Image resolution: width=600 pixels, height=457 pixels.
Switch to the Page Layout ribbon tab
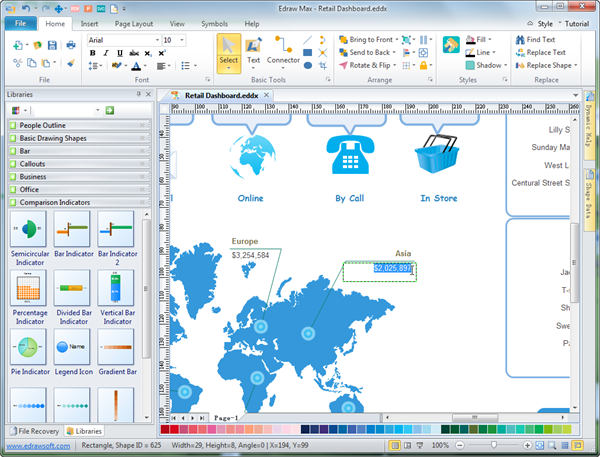pos(135,22)
